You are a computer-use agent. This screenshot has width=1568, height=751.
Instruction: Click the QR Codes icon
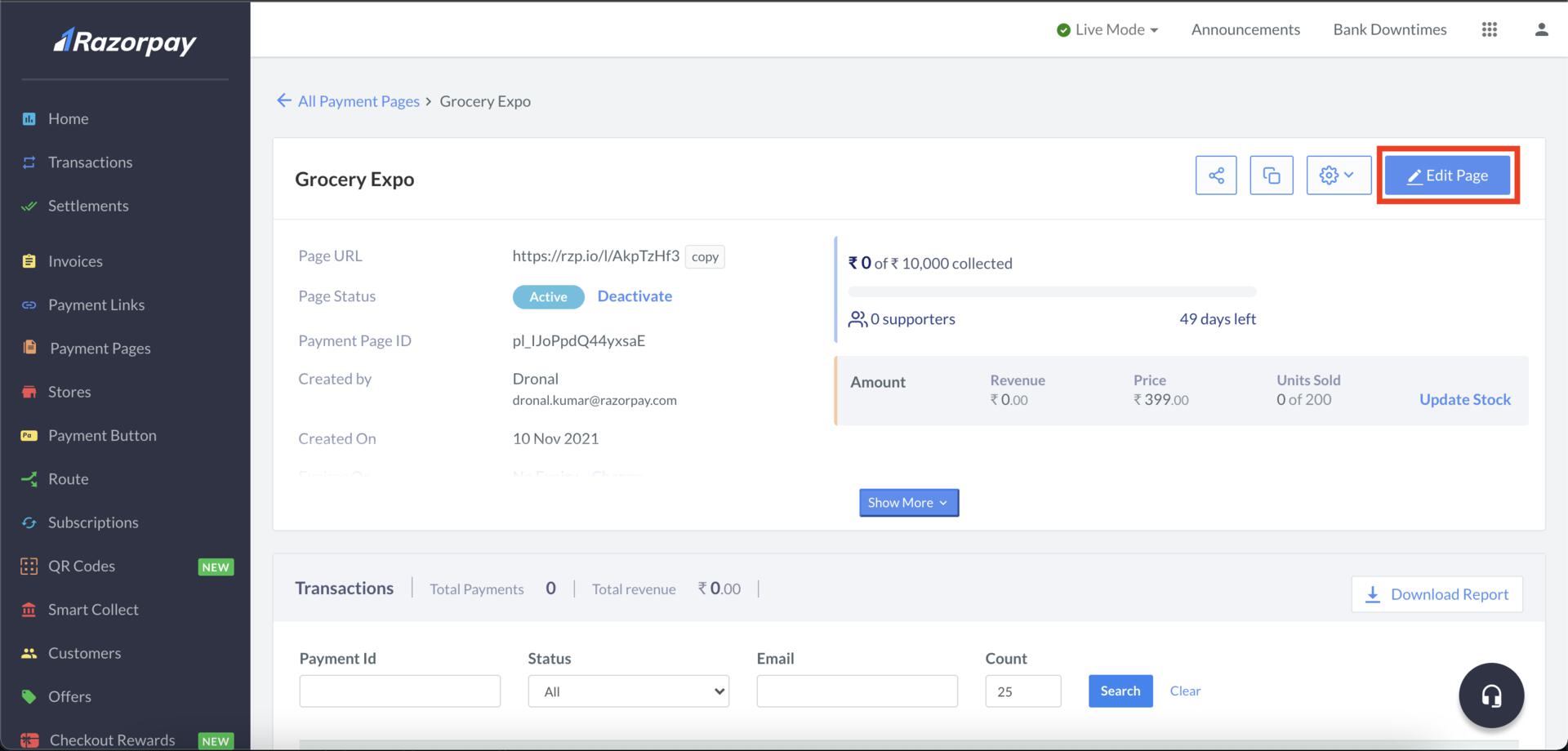tap(29, 566)
